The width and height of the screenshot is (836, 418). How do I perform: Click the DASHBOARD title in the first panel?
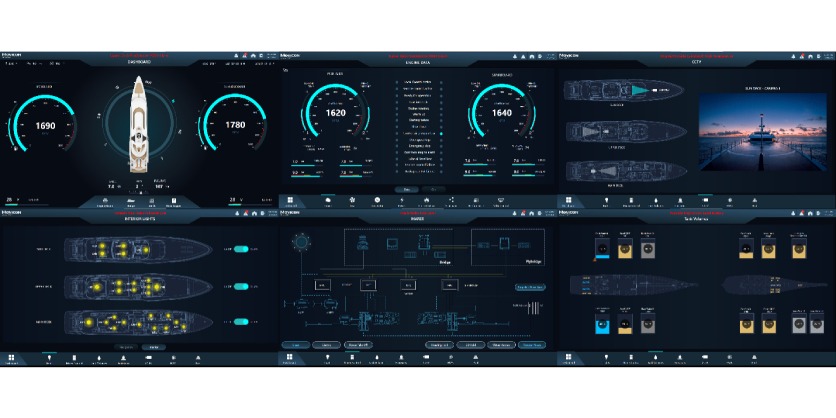pos(139,62)
